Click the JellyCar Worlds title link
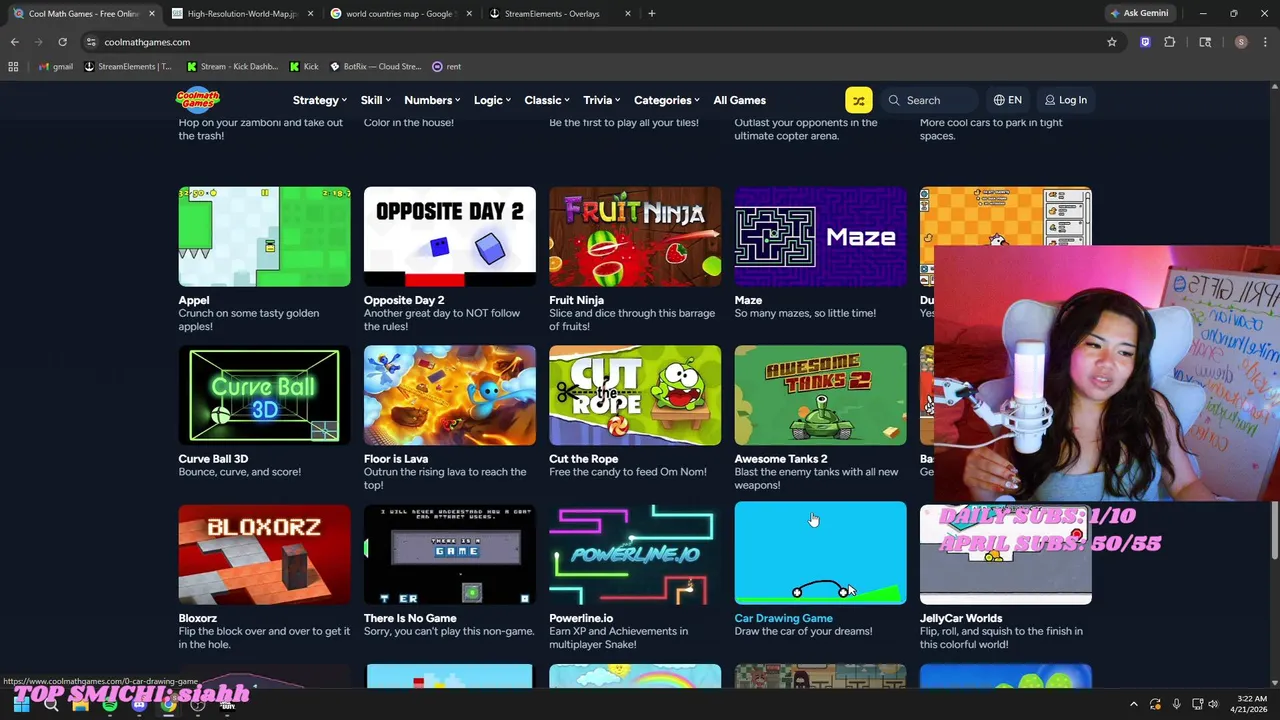Viewport: 1280px width, 720px height. coord(960,618)
